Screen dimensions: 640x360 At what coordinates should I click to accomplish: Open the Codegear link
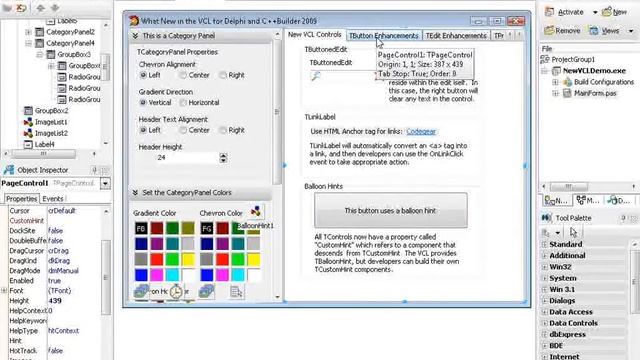tap(421, 131)
